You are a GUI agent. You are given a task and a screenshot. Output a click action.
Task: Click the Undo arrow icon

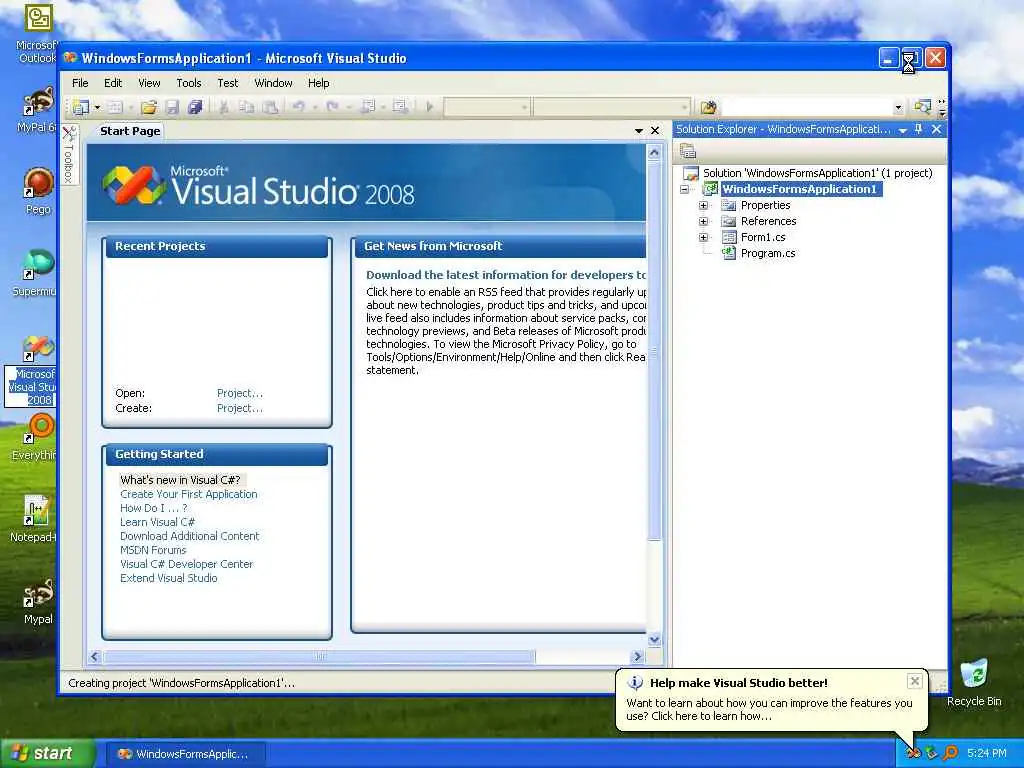[x=298, y=107]
